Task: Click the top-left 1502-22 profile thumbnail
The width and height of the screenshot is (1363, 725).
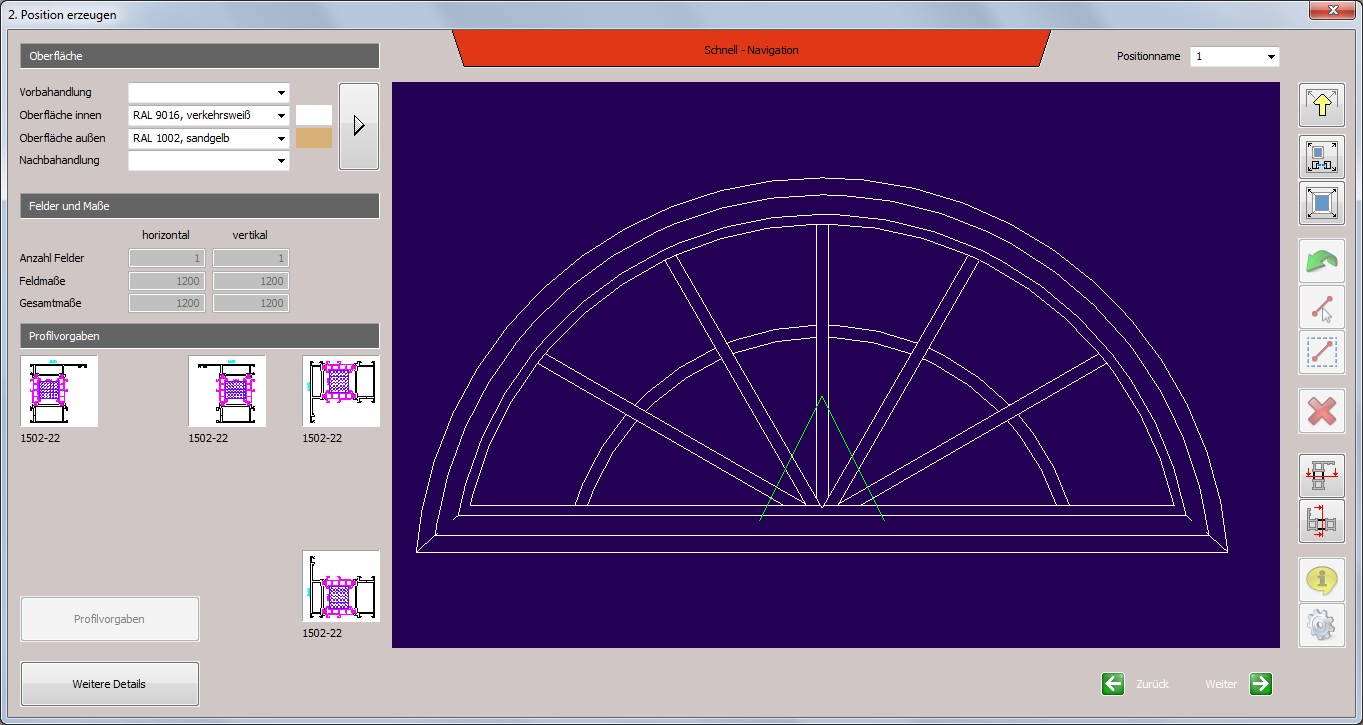Action: point(59,391)
